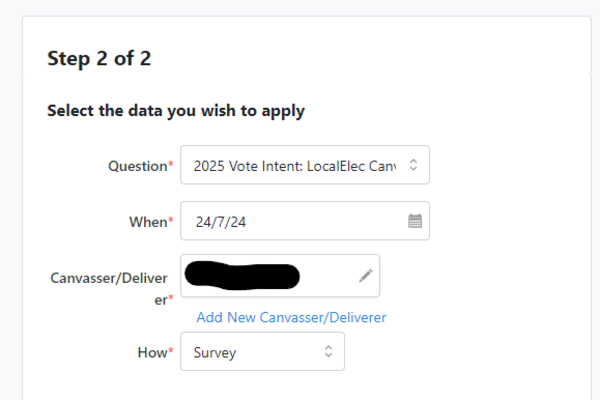Click the How field's up-down arrows
This screenshot has height=400, width=600.
tap(329, 352)
